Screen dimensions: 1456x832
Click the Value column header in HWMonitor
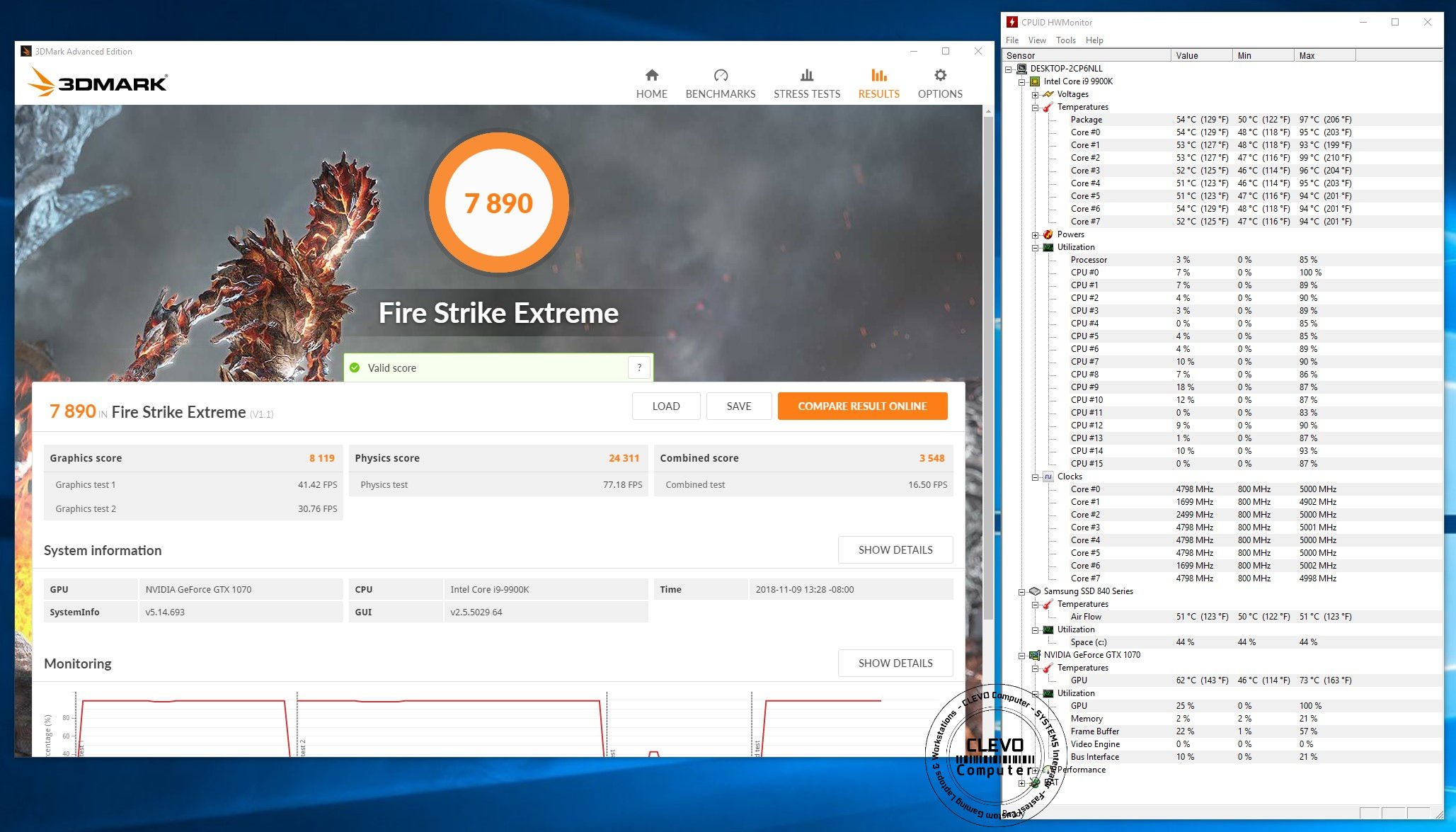point(1201,55)
